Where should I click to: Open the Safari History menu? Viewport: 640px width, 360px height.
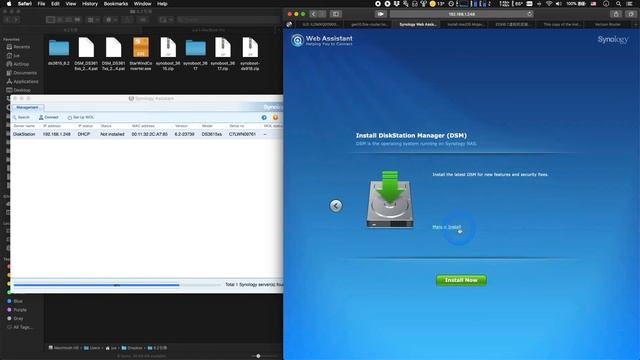pos(90,4)
